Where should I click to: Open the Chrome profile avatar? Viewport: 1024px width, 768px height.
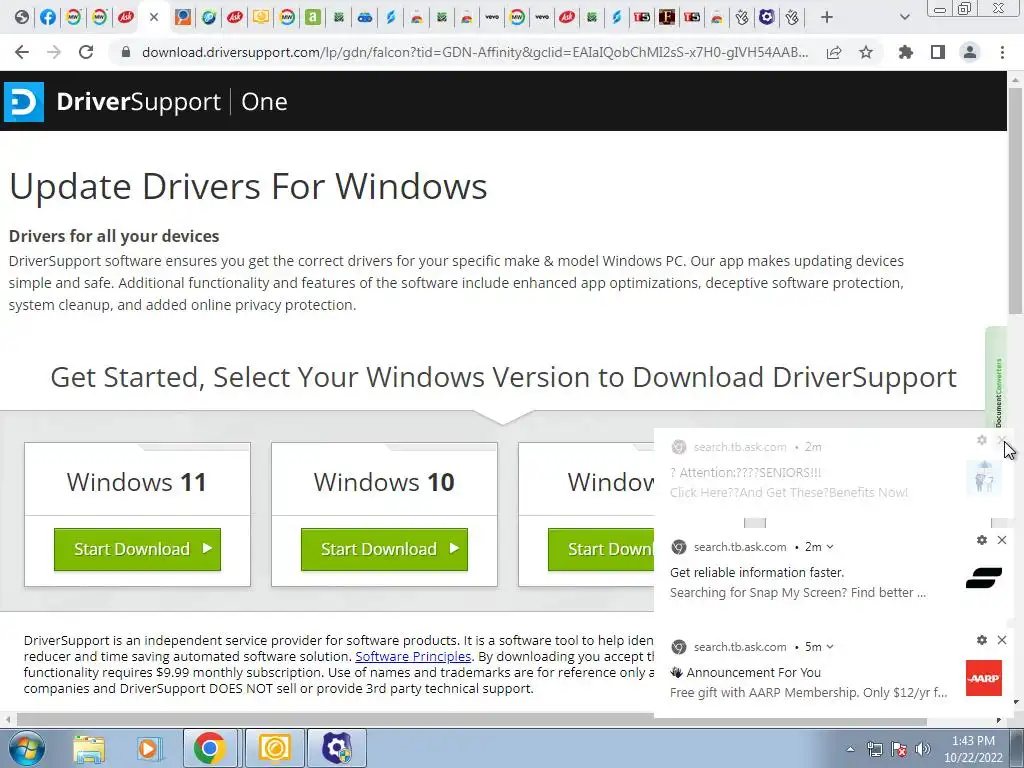point(970,52)
